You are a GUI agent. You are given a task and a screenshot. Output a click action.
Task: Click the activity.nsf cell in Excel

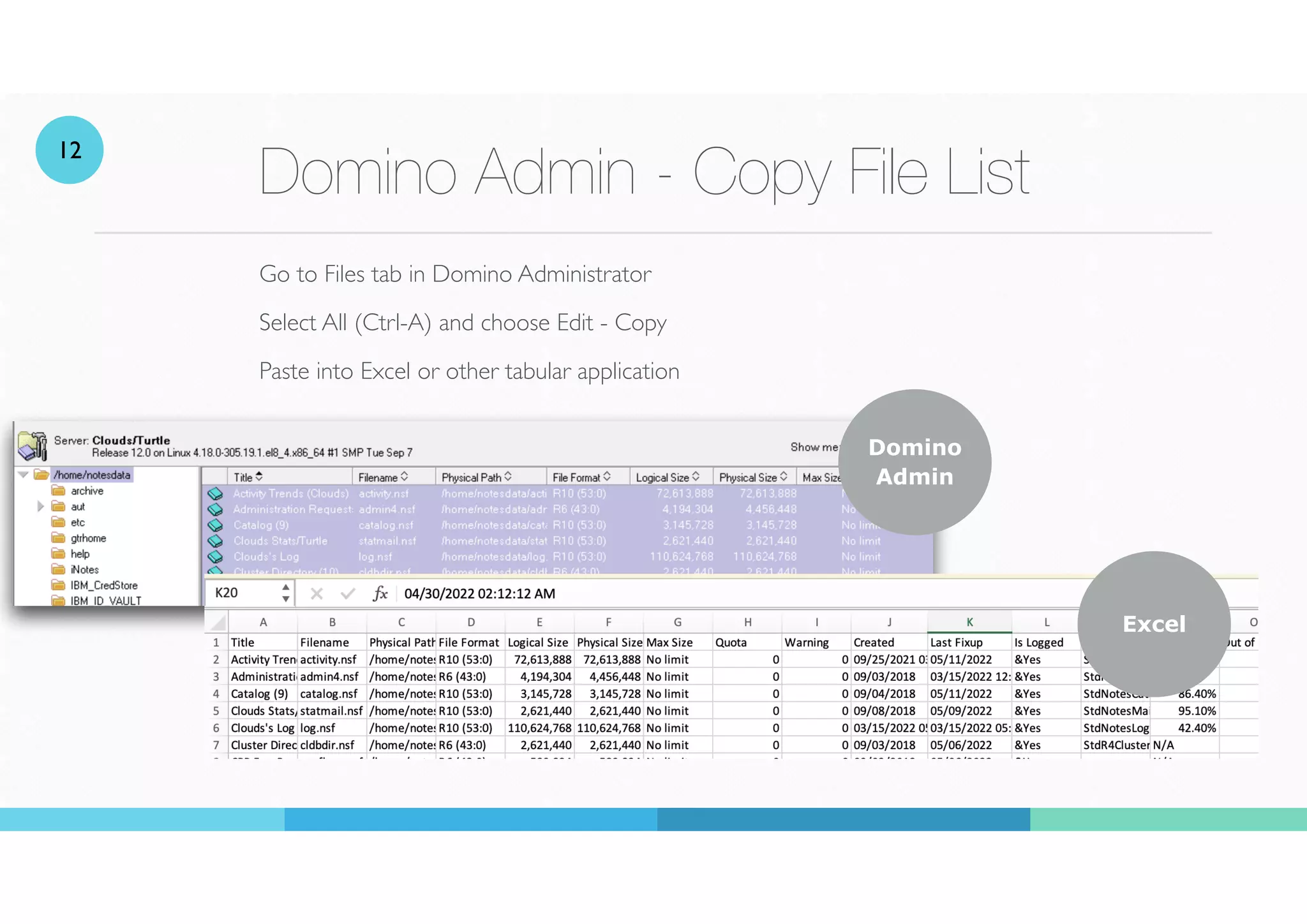coord(332,660)
